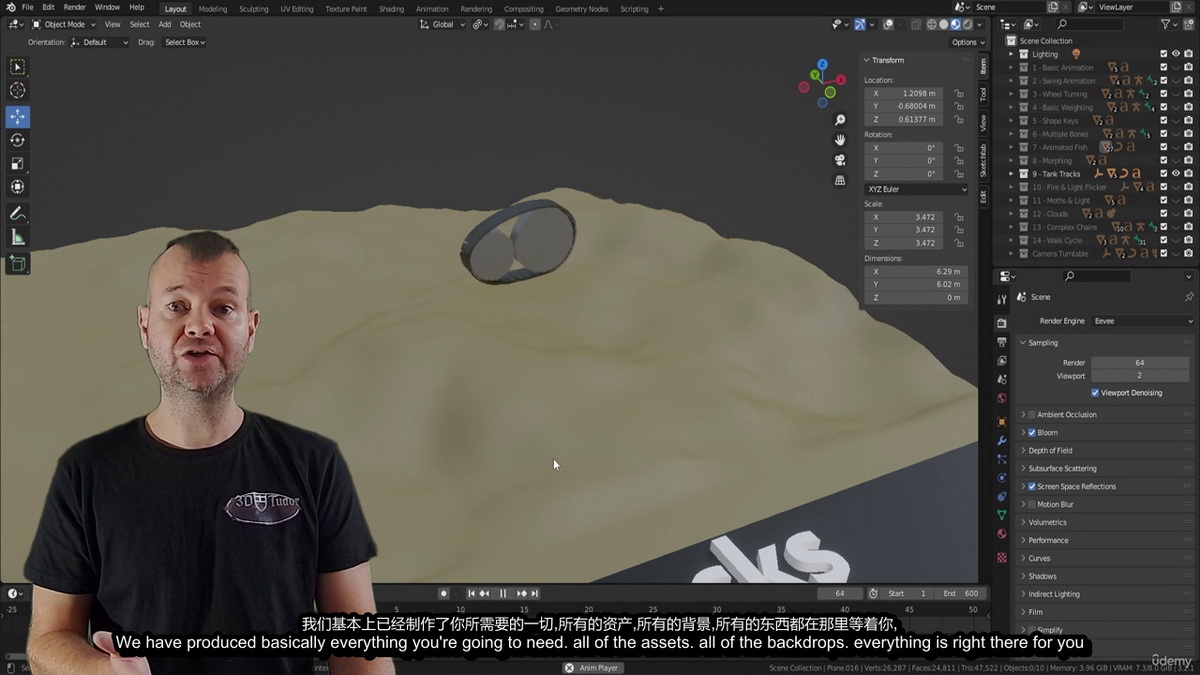Open the View Layer properties tab icon
The width and height of the screenshot is (1200, 675).
point(1002,360)
